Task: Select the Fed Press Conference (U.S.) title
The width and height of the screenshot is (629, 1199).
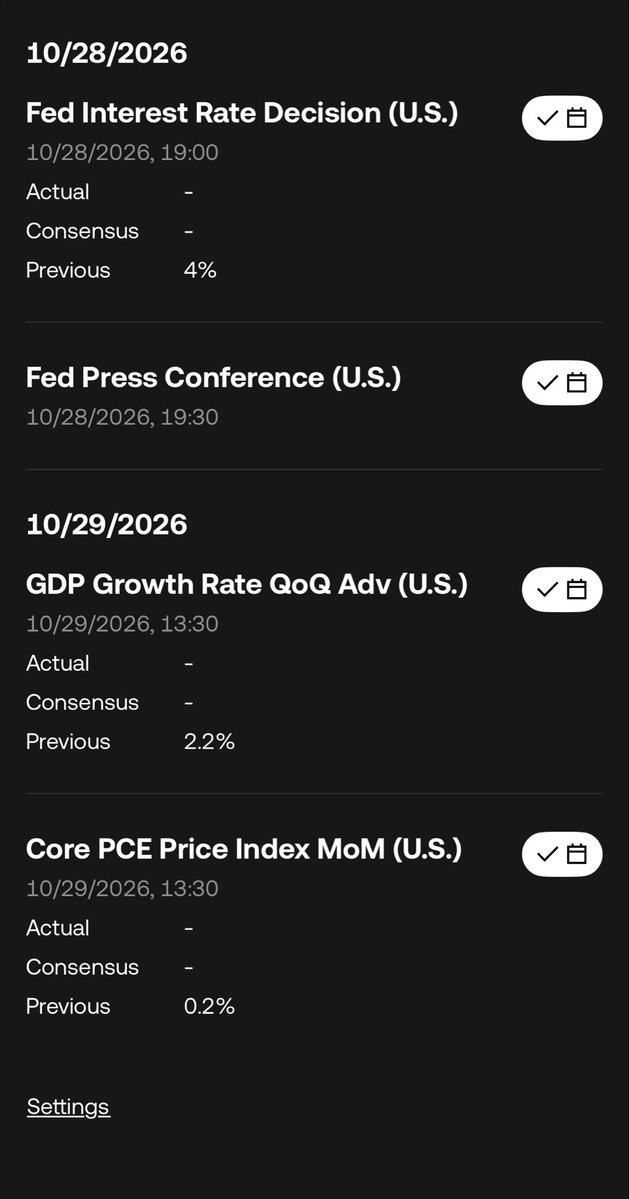Action: (x=213, y=378)
